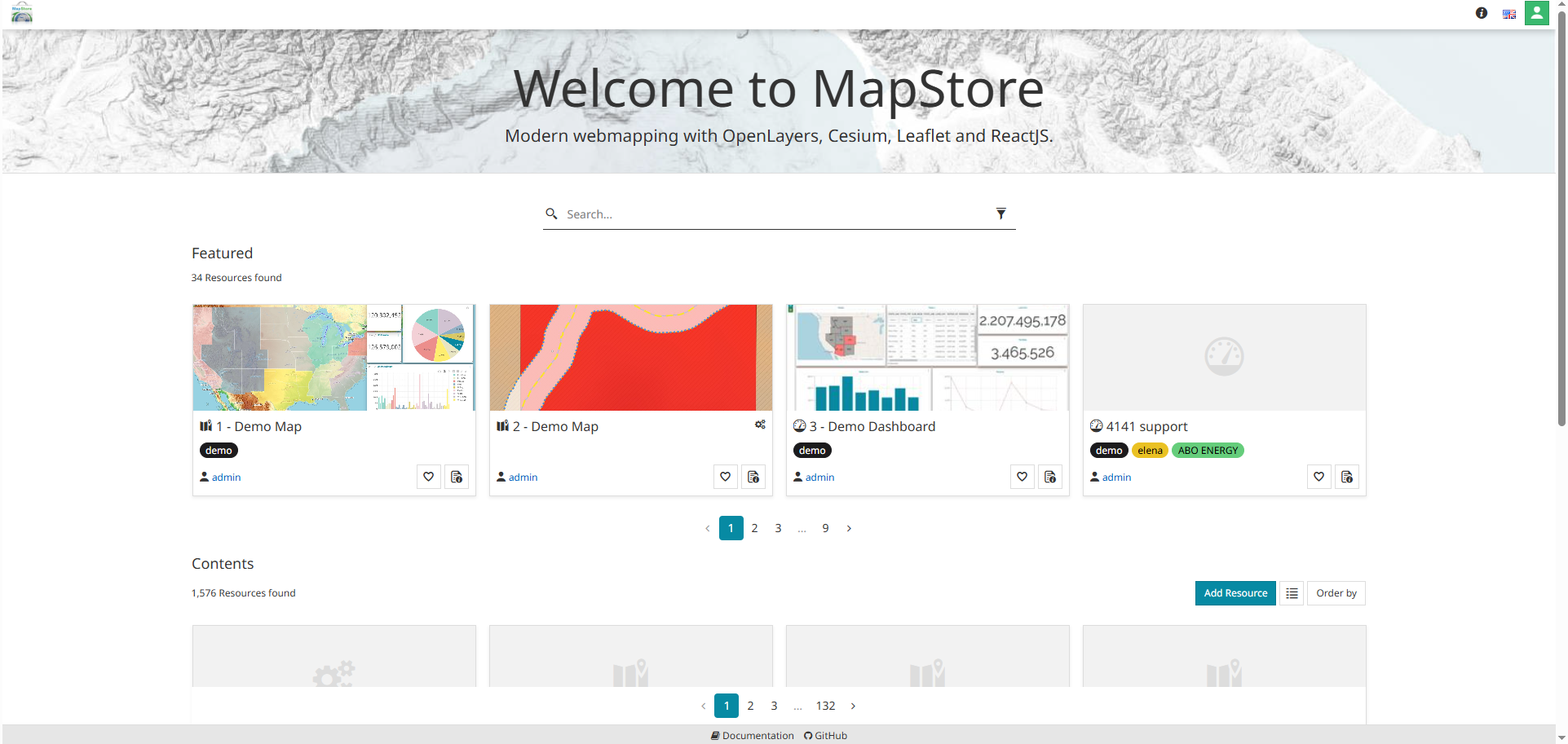The image size is (1568, 744).
Task: Click the info icon in top bar
Action: click(x=1481, y=13)
